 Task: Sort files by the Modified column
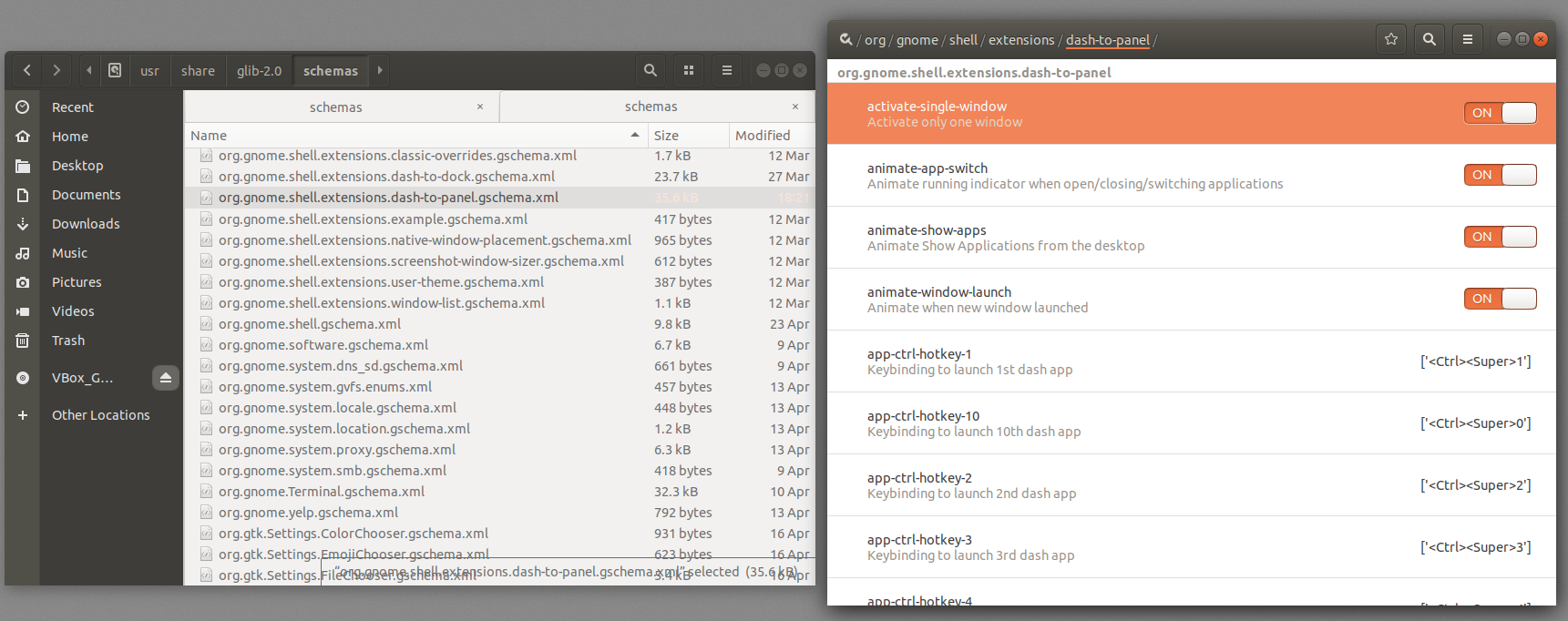pyautogui.click(x=773, y=136)
